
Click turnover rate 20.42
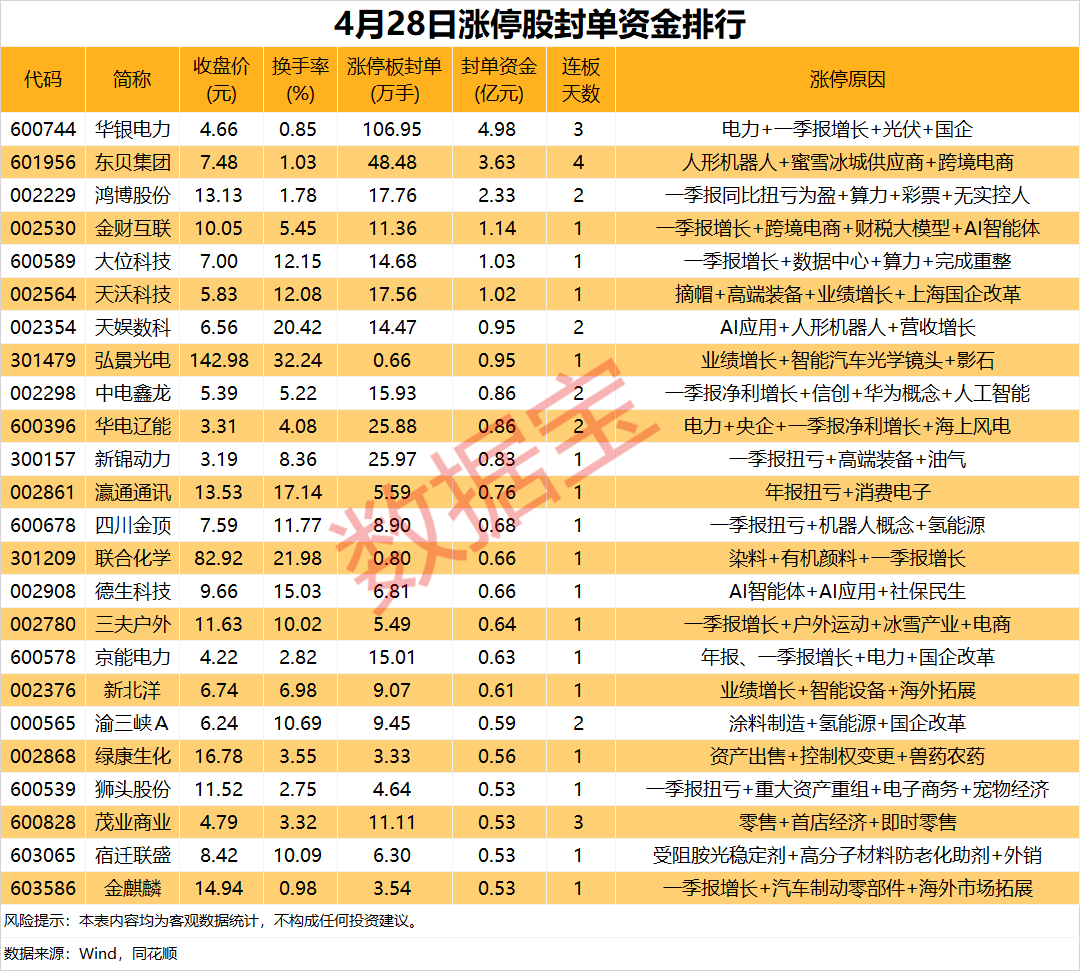(298, 327)
